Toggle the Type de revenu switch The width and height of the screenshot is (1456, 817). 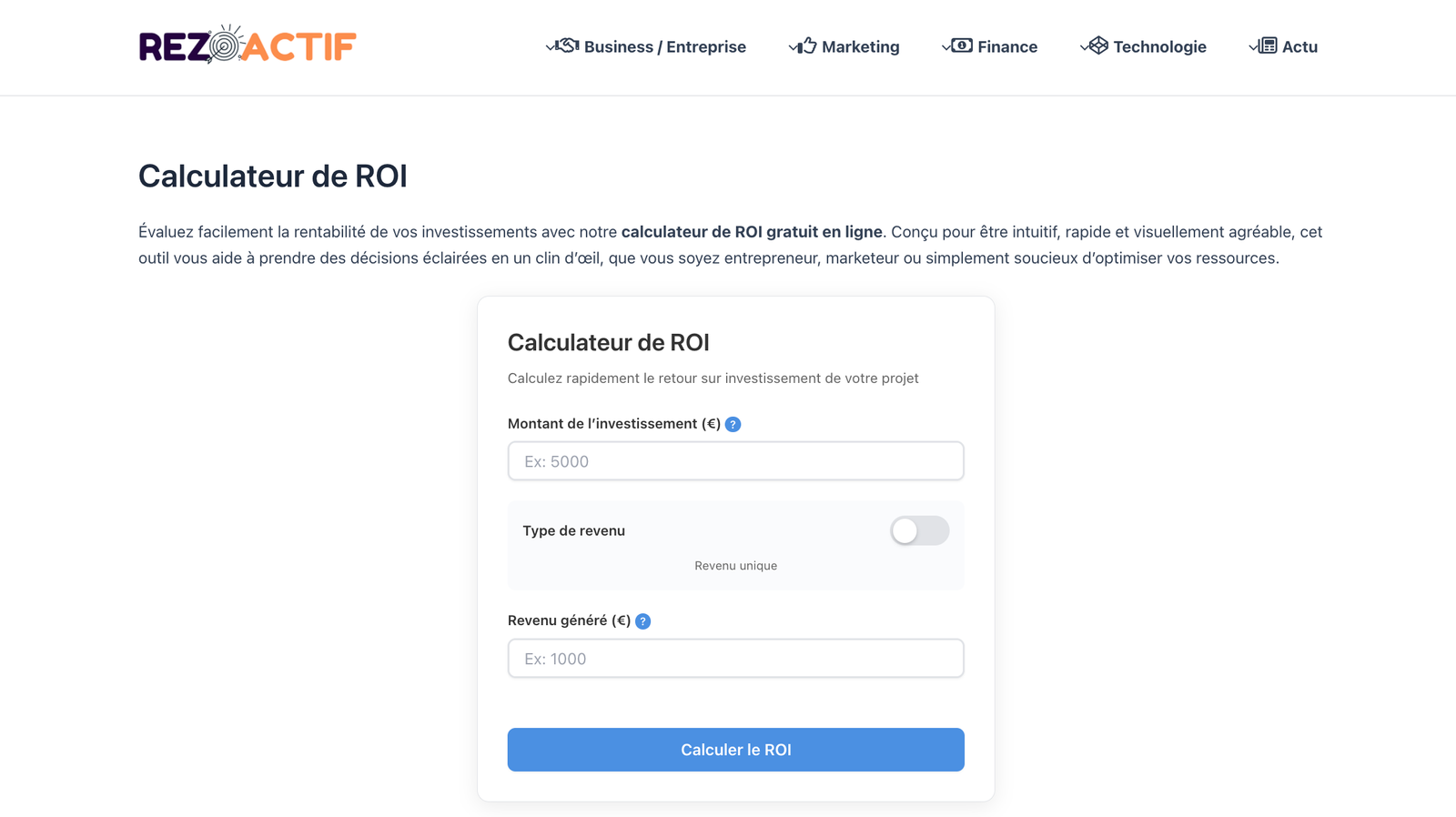(919, 530)
